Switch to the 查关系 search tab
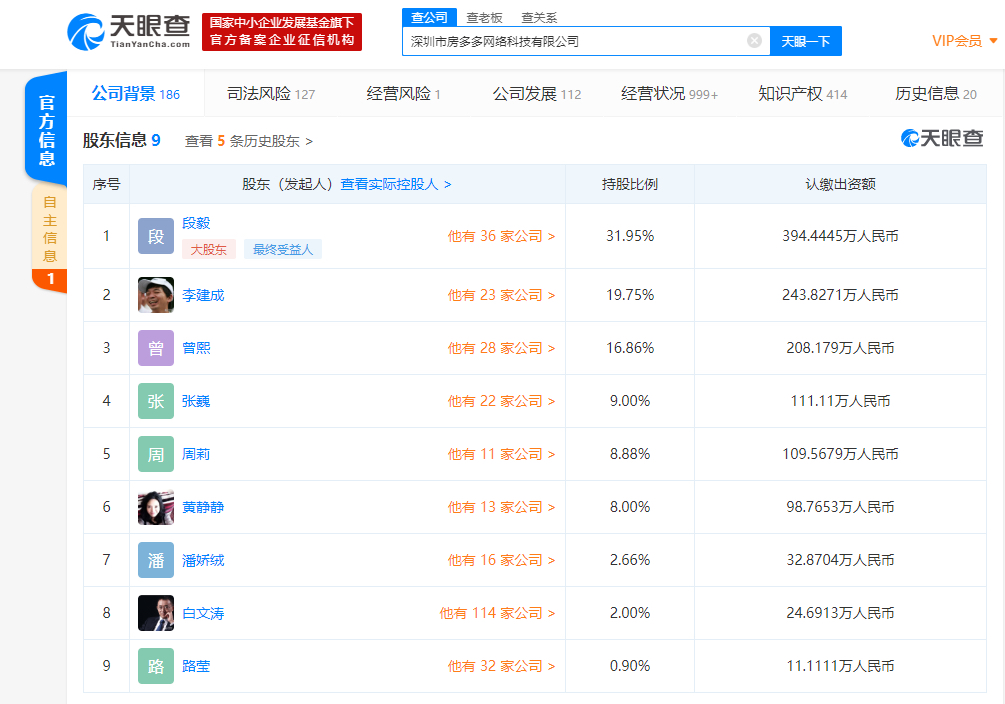Viewport: 1005px width, 704px height. tap(539, 18)
